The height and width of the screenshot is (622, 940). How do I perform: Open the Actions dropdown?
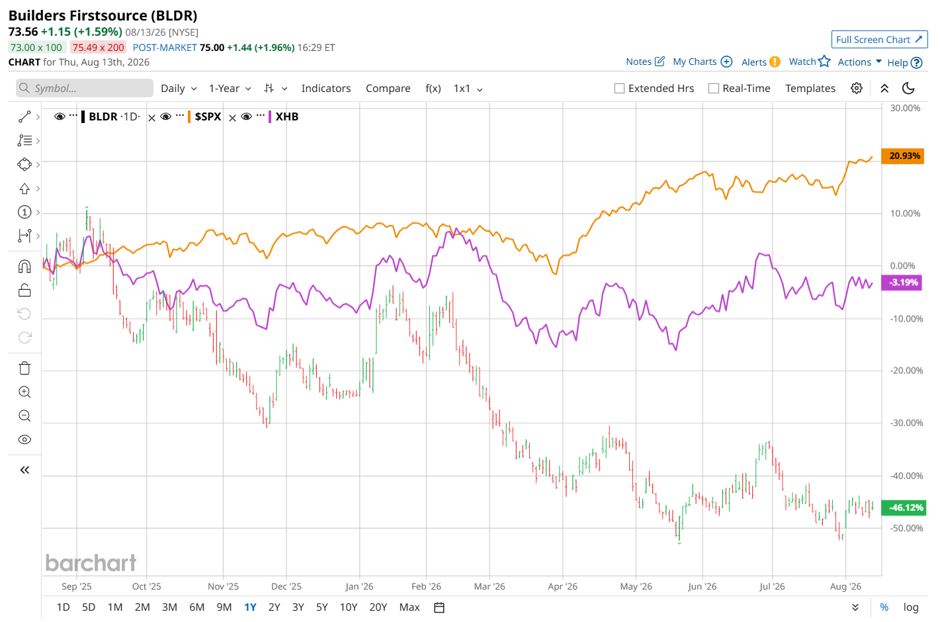tap(859, 62)
